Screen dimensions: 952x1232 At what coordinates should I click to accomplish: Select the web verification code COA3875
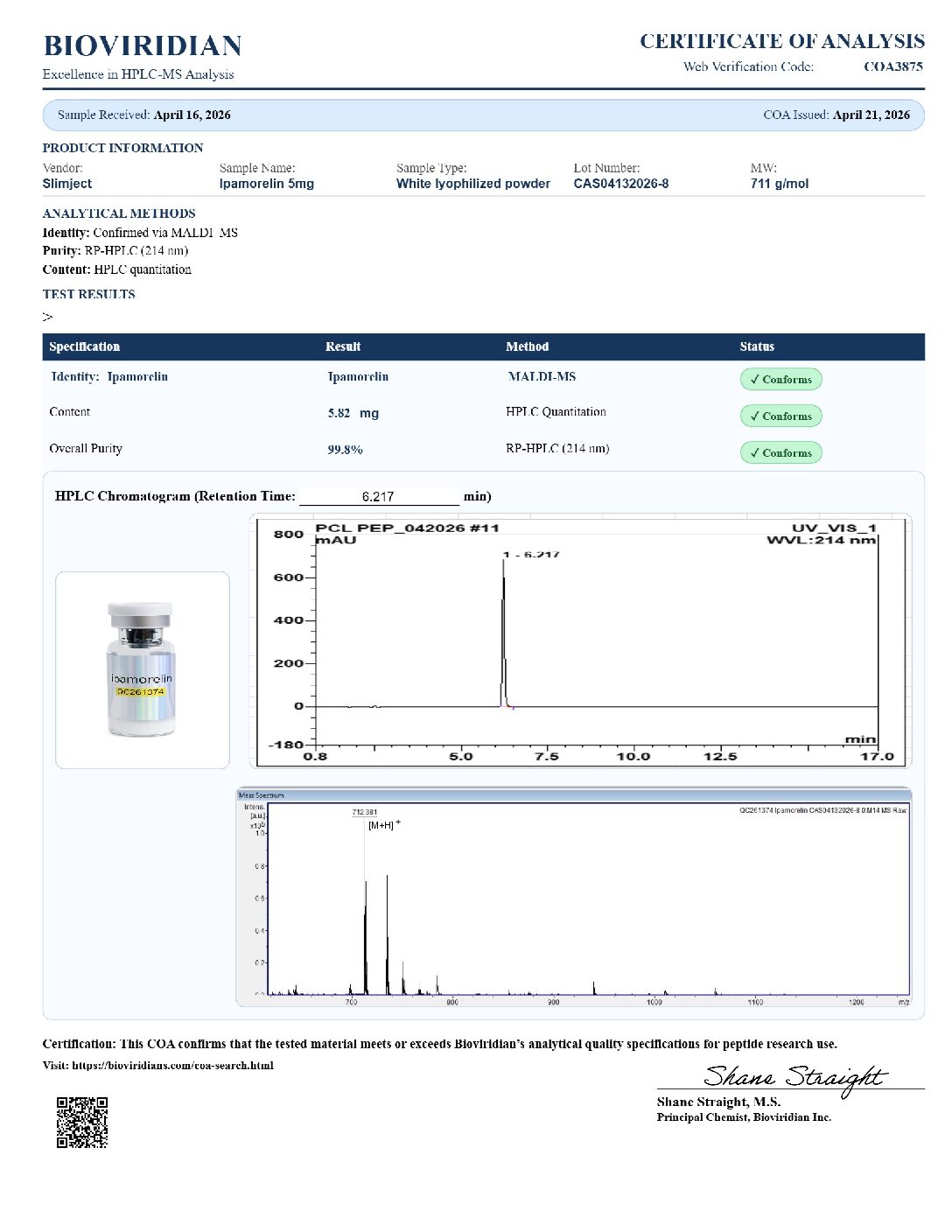892,66
